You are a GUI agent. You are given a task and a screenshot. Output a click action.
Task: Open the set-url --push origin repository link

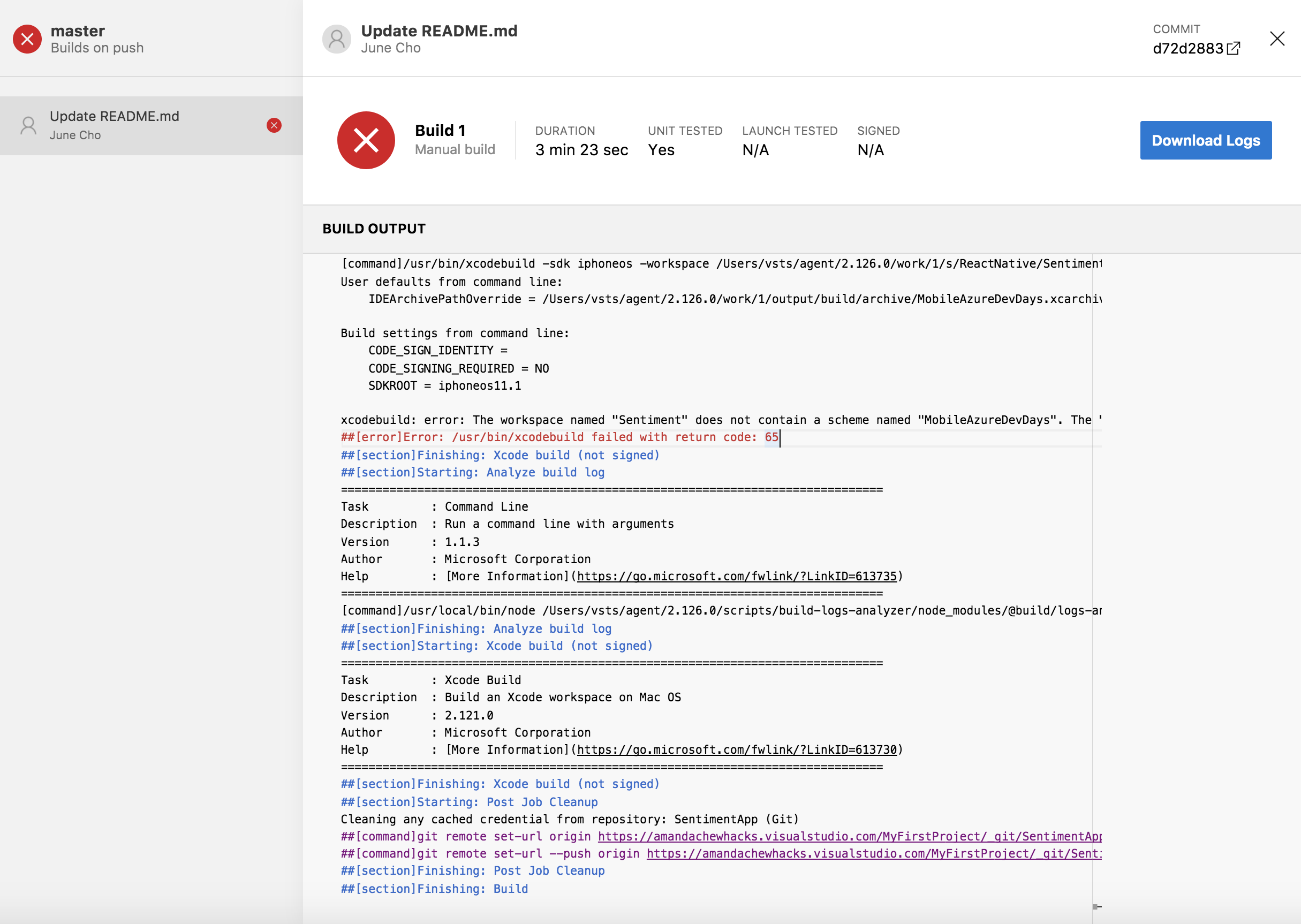(873, 853)
